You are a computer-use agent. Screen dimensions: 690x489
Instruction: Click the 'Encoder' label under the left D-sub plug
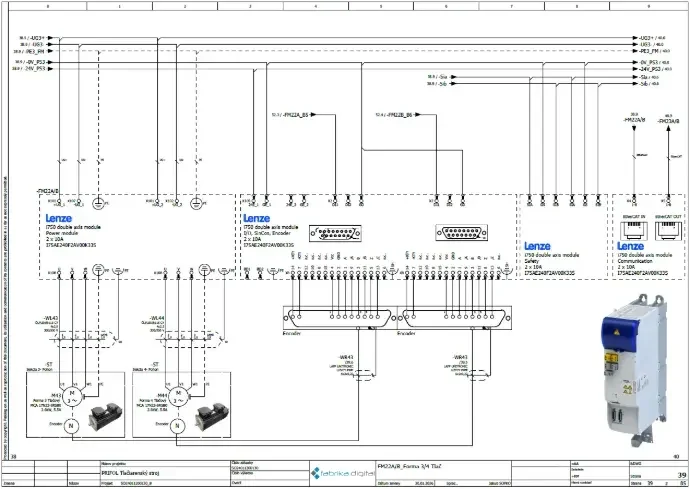point(292,334)
